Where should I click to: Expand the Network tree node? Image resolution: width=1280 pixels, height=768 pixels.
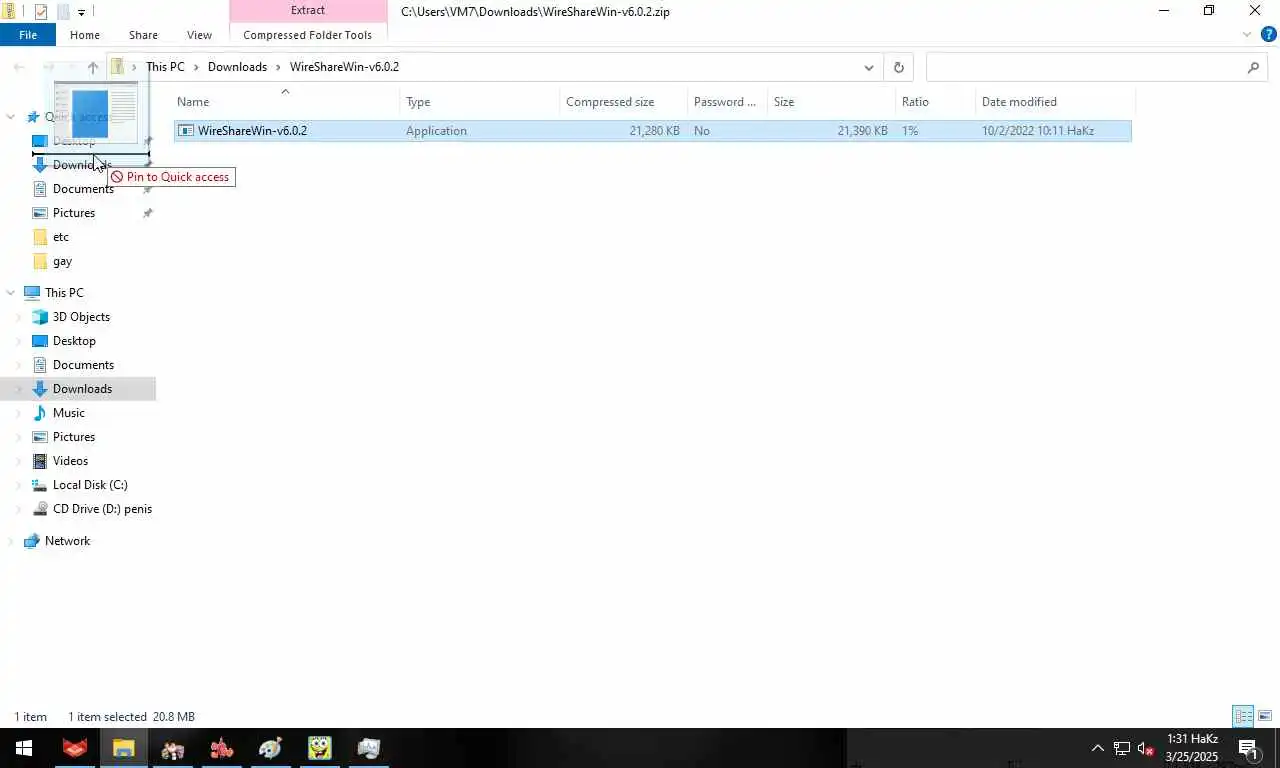point(11,541)
